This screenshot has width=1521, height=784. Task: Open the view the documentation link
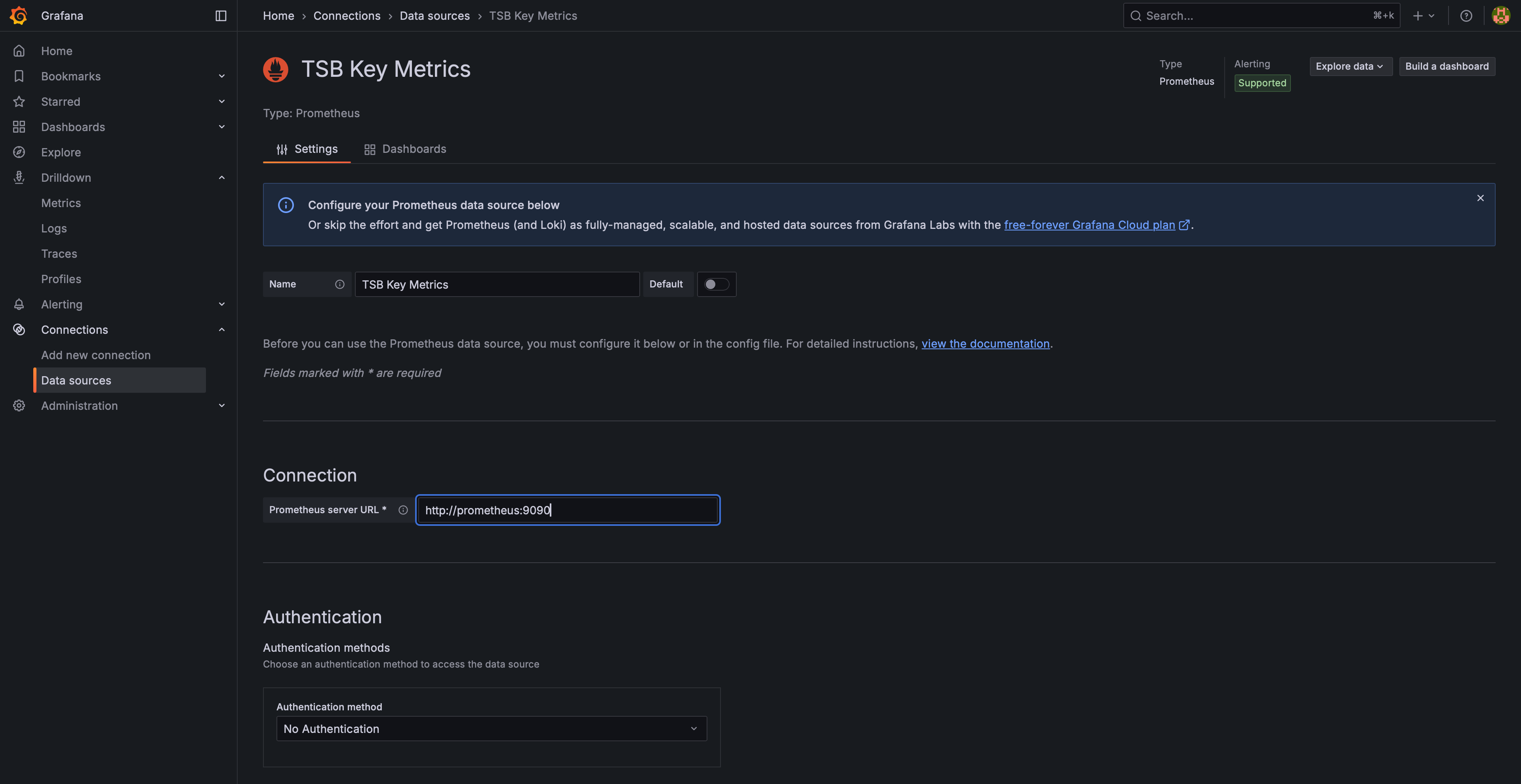(x=985, y=344)
